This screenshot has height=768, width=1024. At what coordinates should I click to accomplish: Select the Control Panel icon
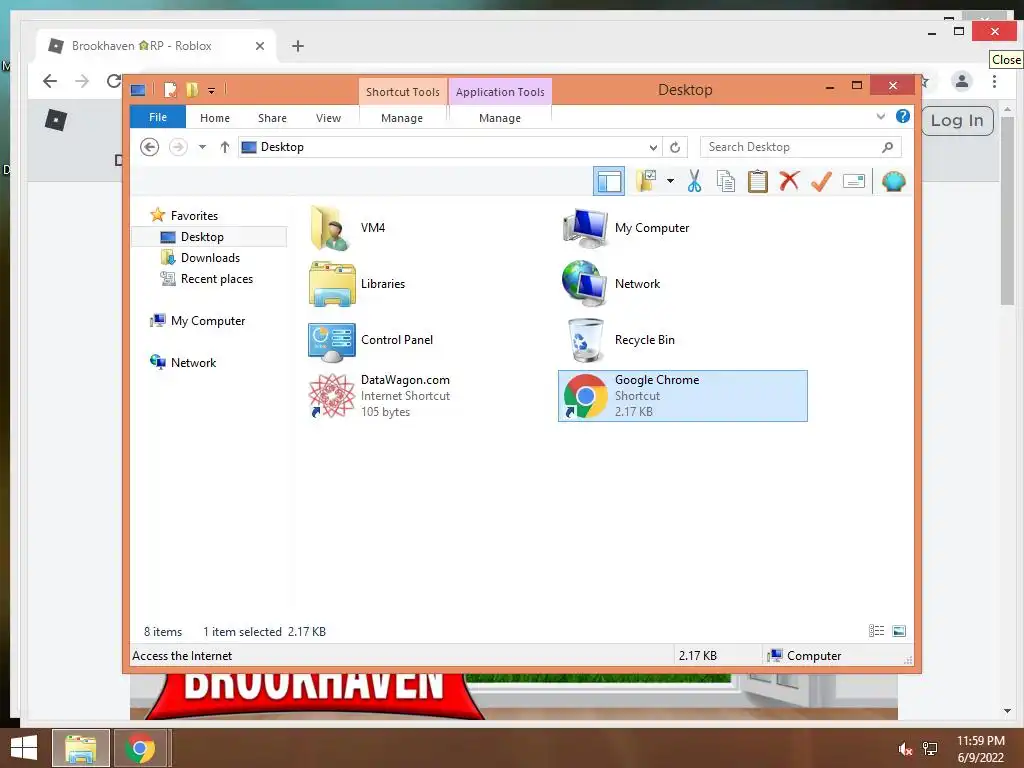332,340
